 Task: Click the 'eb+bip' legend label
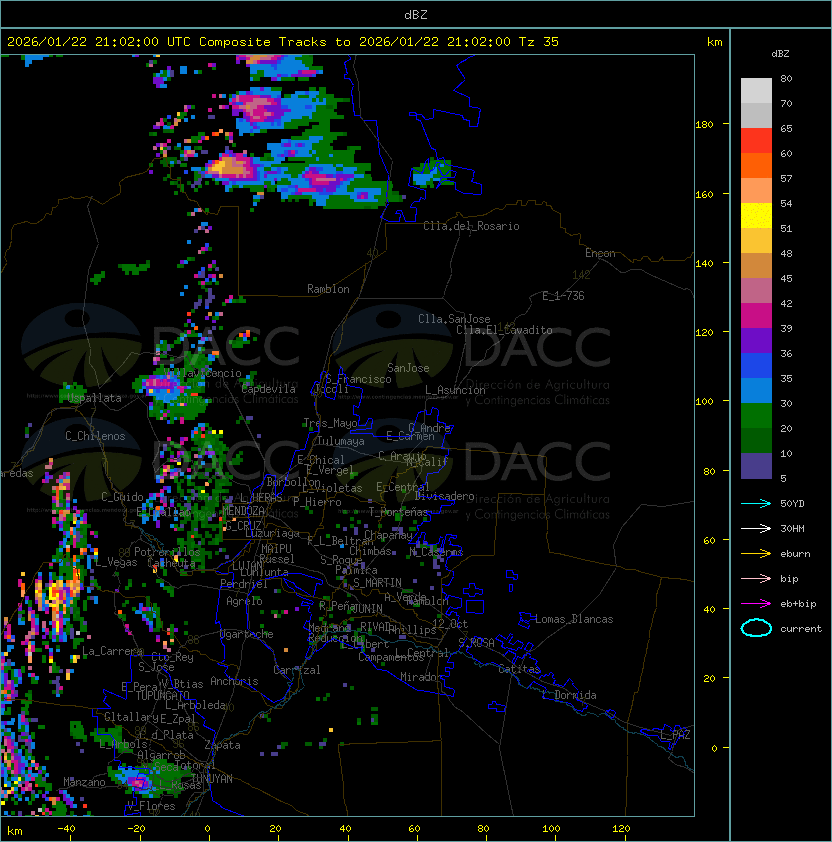tap(798, 604)
